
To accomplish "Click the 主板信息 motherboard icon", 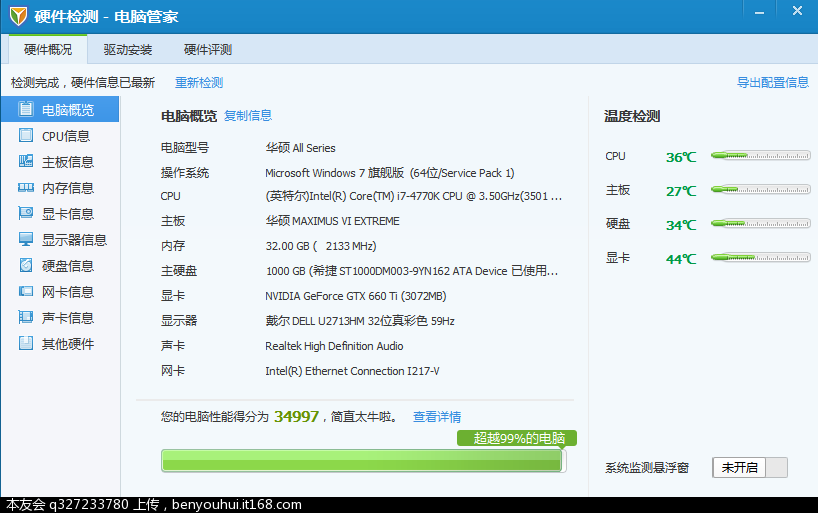I will click(26, 161).
